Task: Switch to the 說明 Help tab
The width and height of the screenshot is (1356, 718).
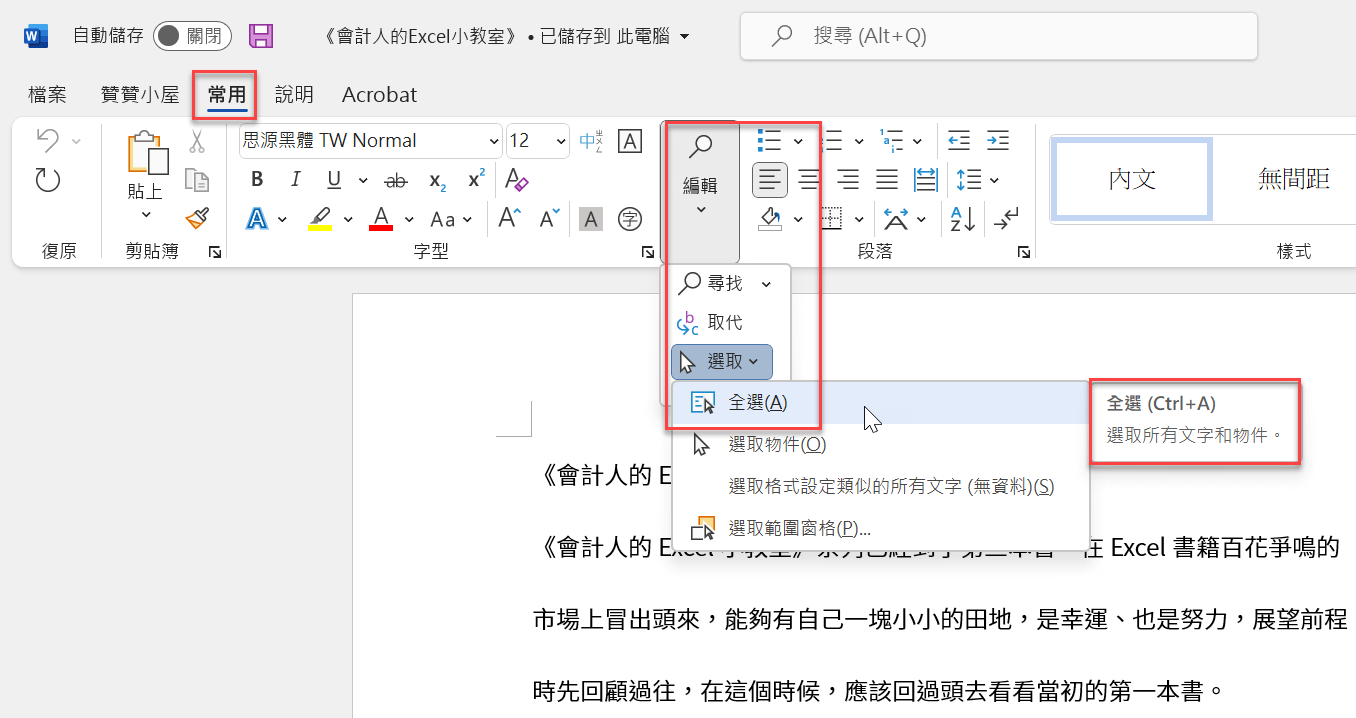Action: (x=294, y=95)
